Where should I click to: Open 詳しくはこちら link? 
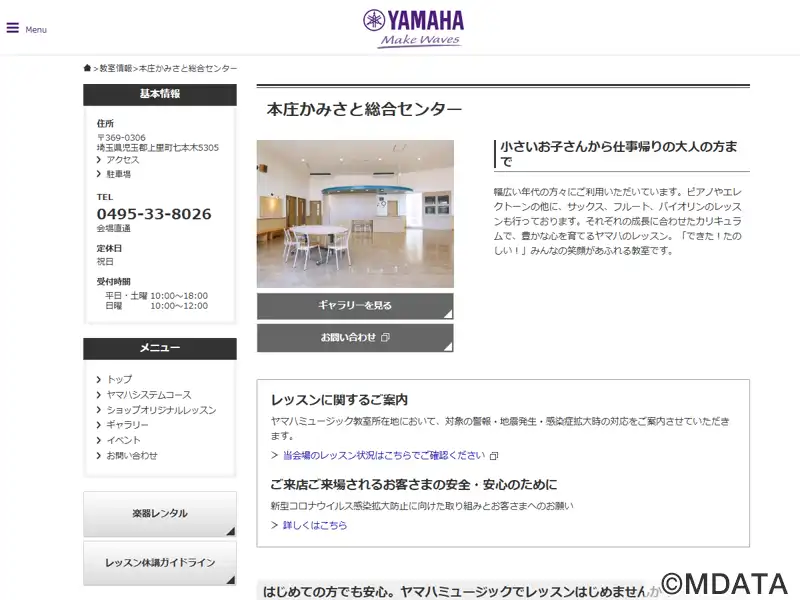click(x=314, y=525)
